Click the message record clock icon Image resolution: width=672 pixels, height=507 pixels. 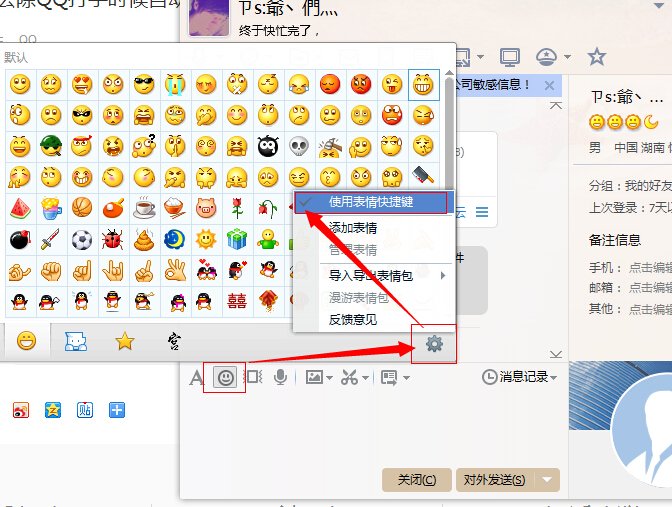tap(489, 377)
